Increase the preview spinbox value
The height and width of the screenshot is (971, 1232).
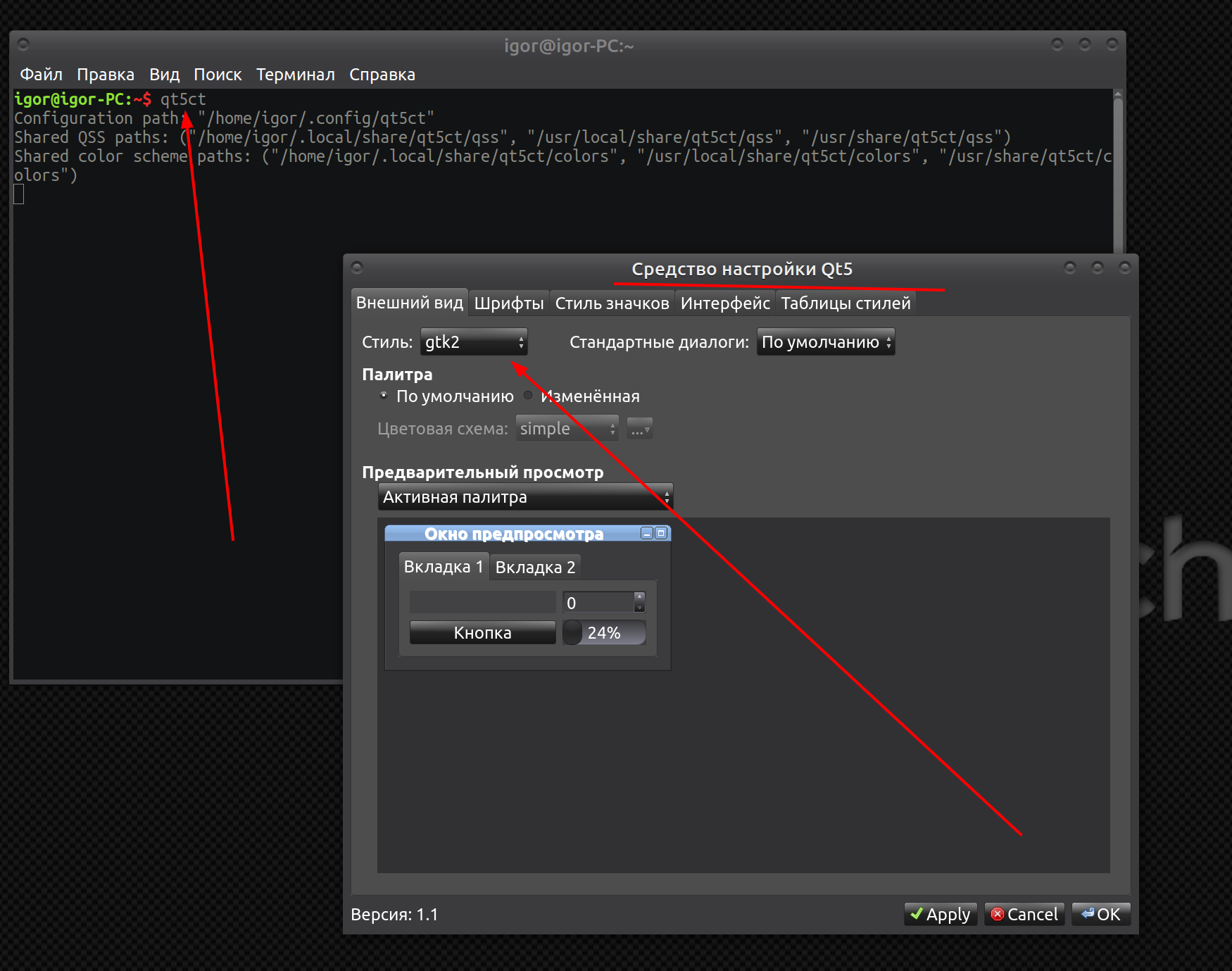click(639, 597)
